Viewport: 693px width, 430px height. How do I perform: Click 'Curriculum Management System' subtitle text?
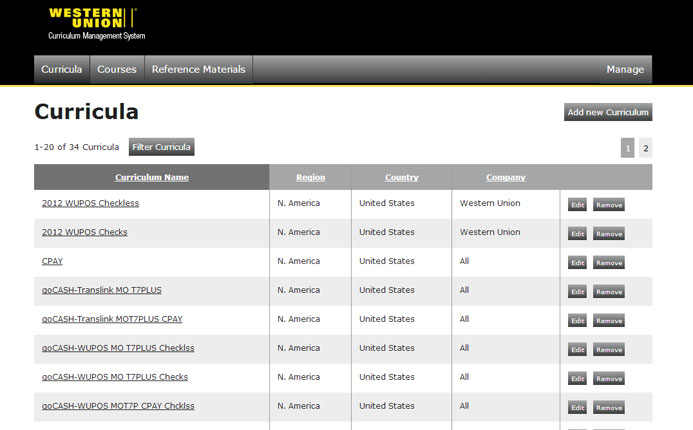click(97, 36)
